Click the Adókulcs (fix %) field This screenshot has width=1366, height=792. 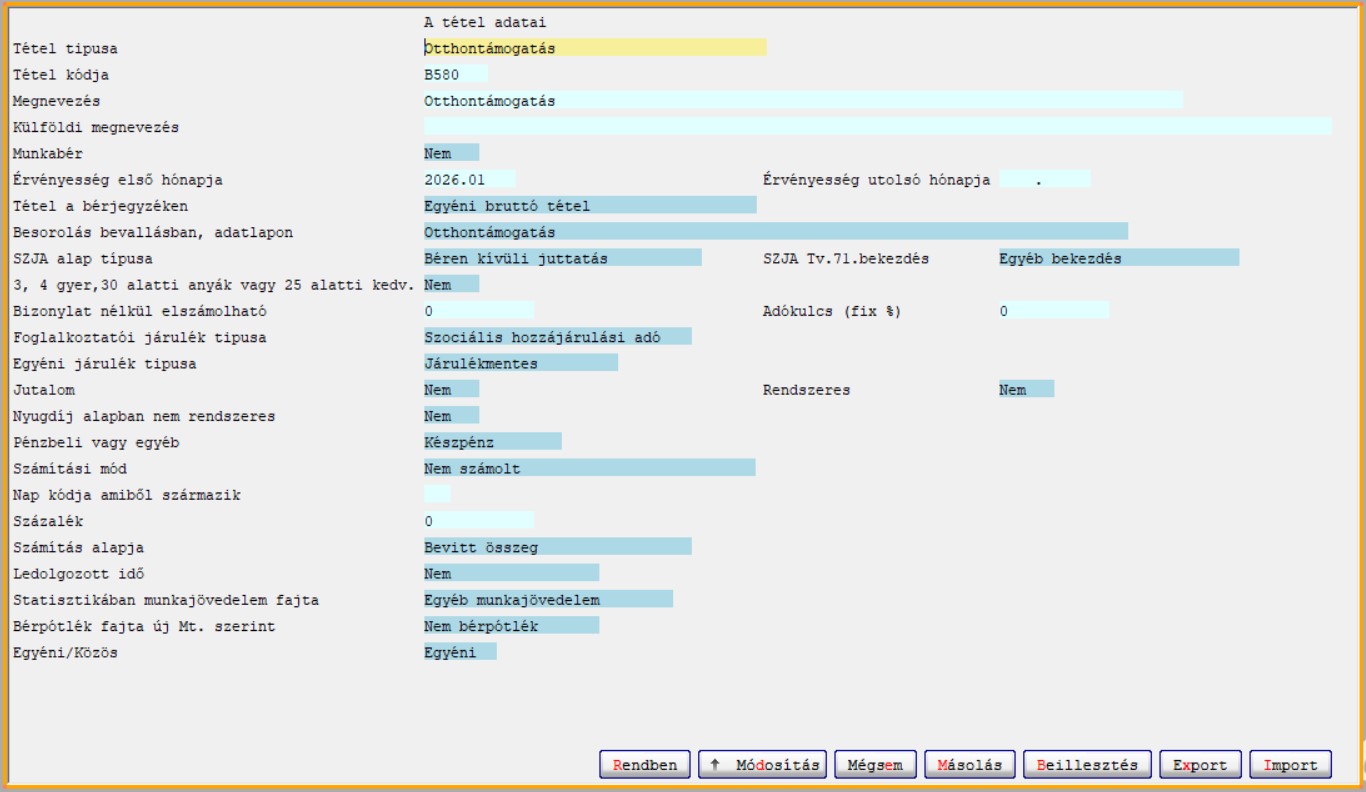click(1053, 311)
